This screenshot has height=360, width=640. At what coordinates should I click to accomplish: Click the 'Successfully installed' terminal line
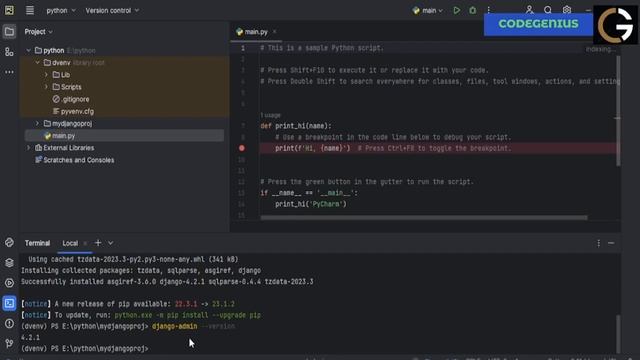167,282
